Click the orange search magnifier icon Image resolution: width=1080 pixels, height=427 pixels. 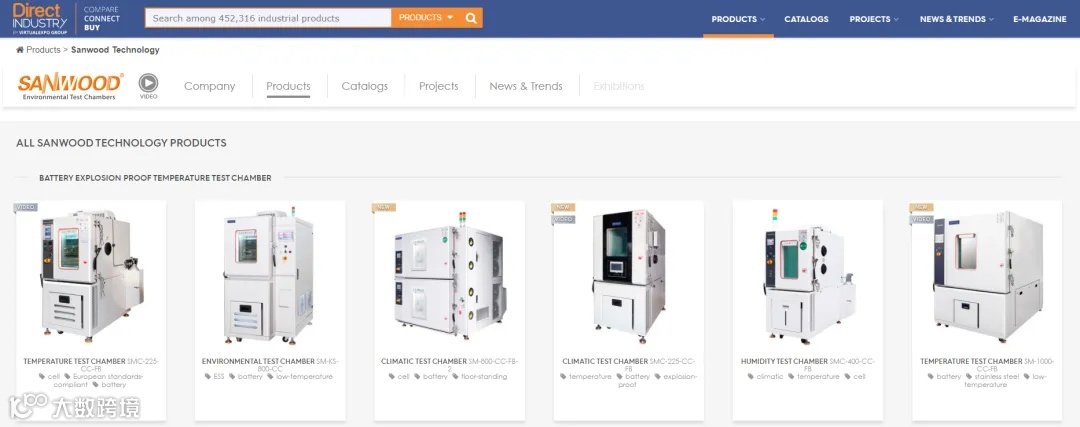coord(471,19)
